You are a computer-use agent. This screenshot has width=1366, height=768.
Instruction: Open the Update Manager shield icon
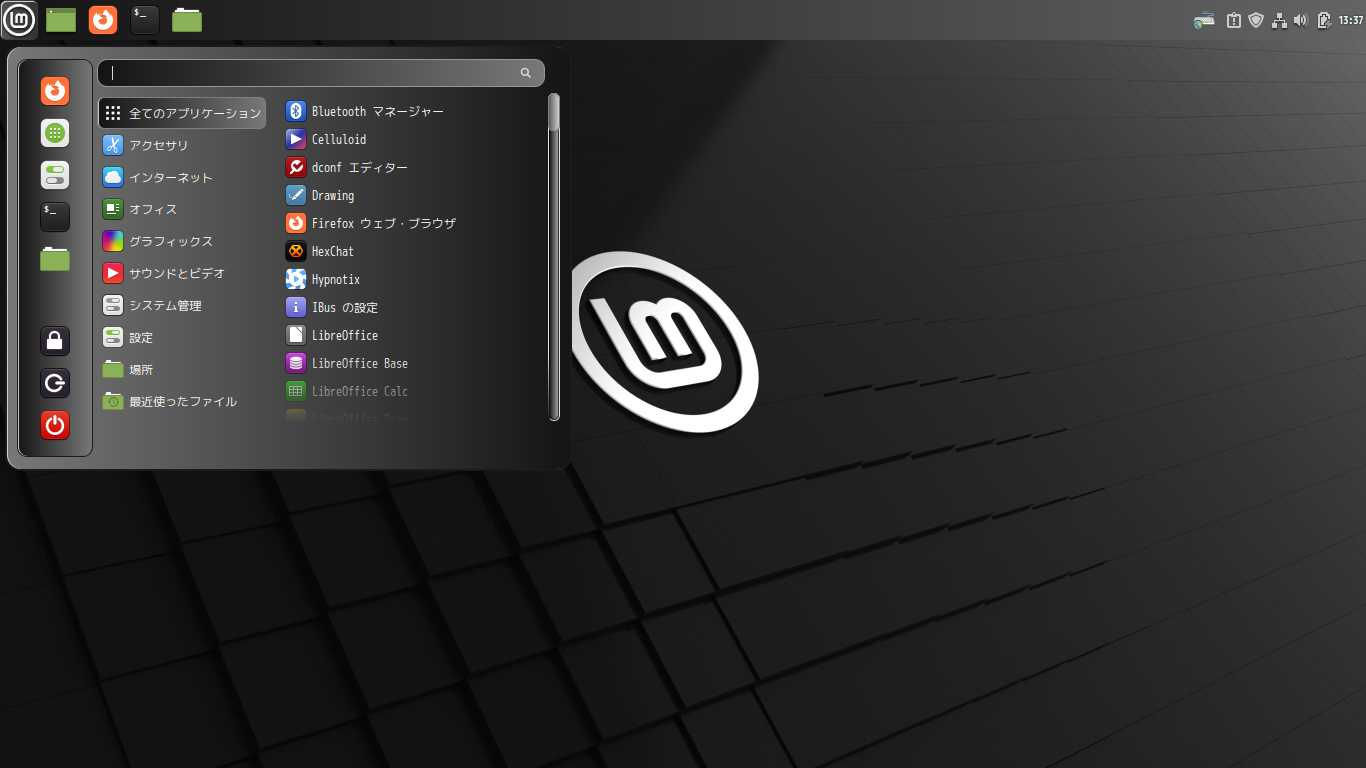click(1257, 20)
